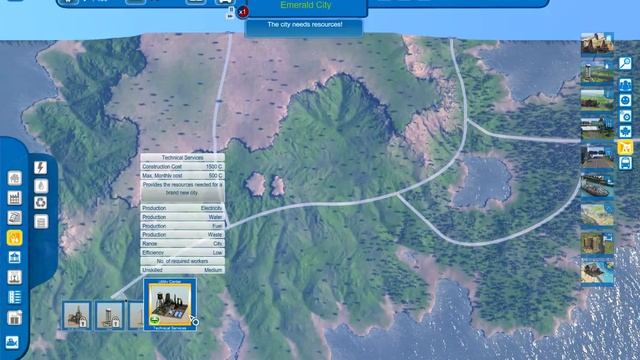The height and width of the screenshot is (360, 640).
Task: Open the list-style menu icon in left sidebar
Action: coord(15,297)
